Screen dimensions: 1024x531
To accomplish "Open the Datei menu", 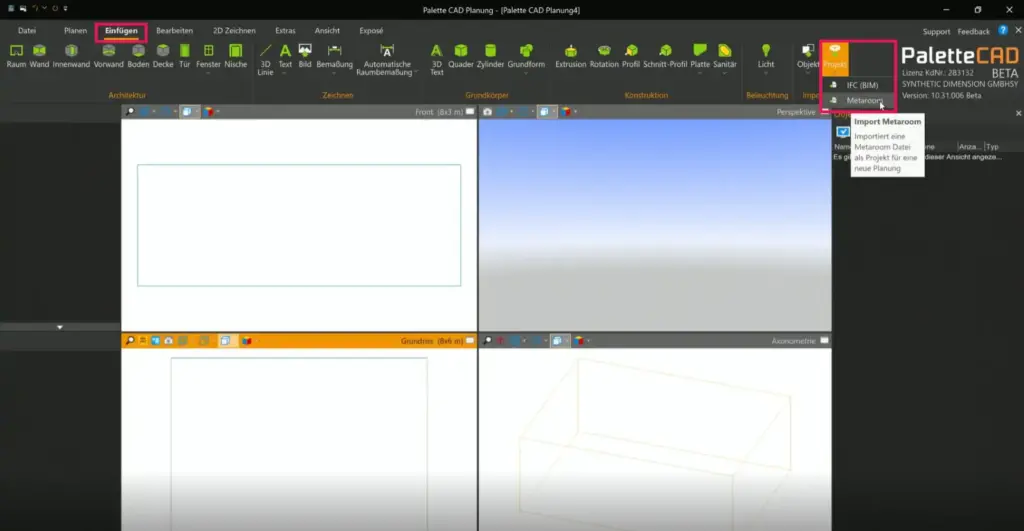I will pos(27,31).
